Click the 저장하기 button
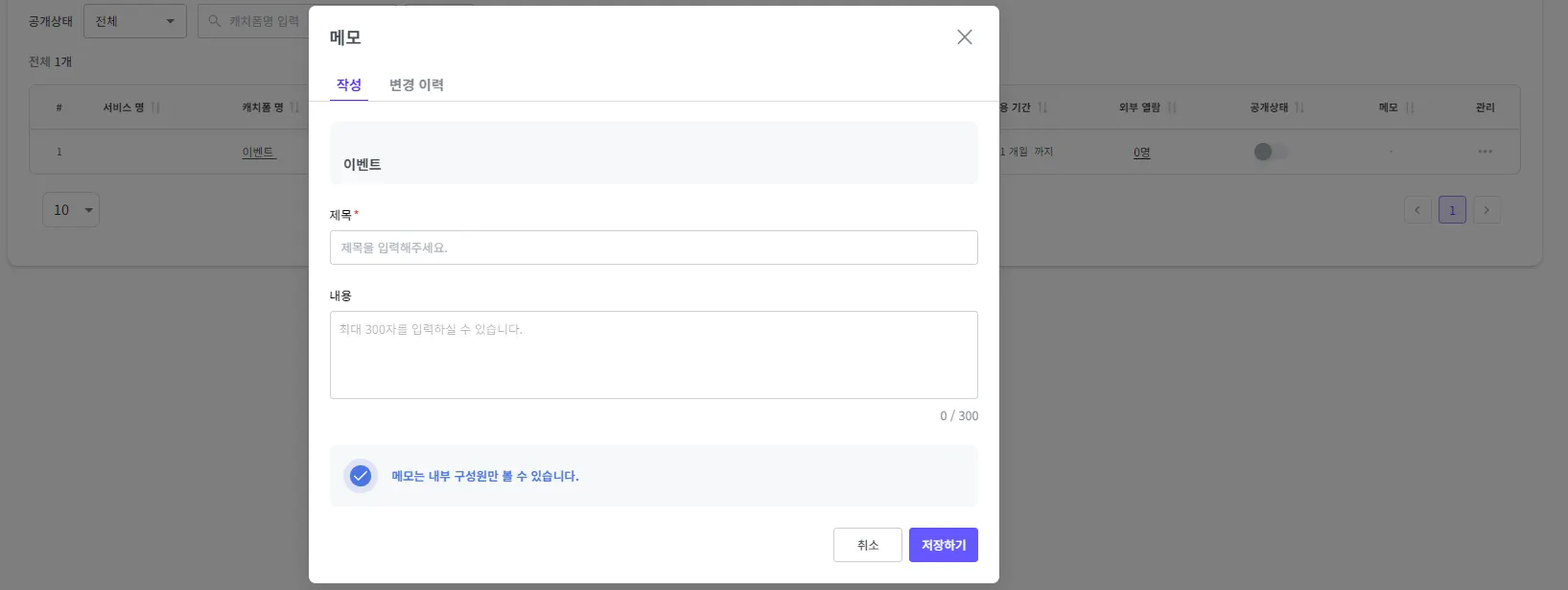The height and width of the screenshot is (590, 1568). 943,545
